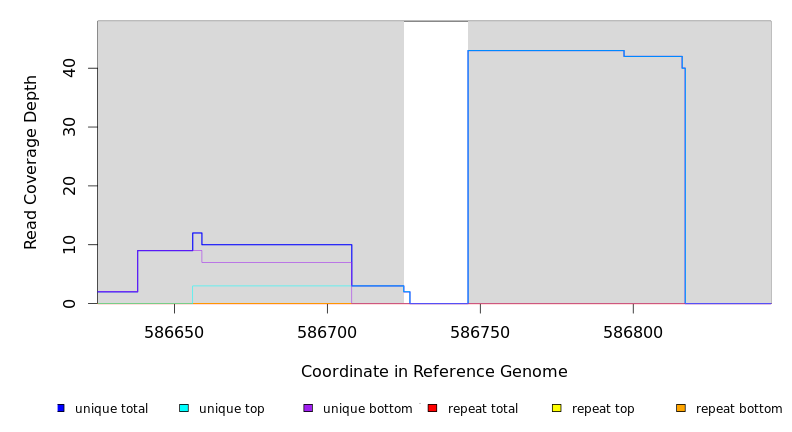This screenshot has width=792, height=432.
Task: Click the 586700 x-axis tick label
Action: (x=327, y=332)
